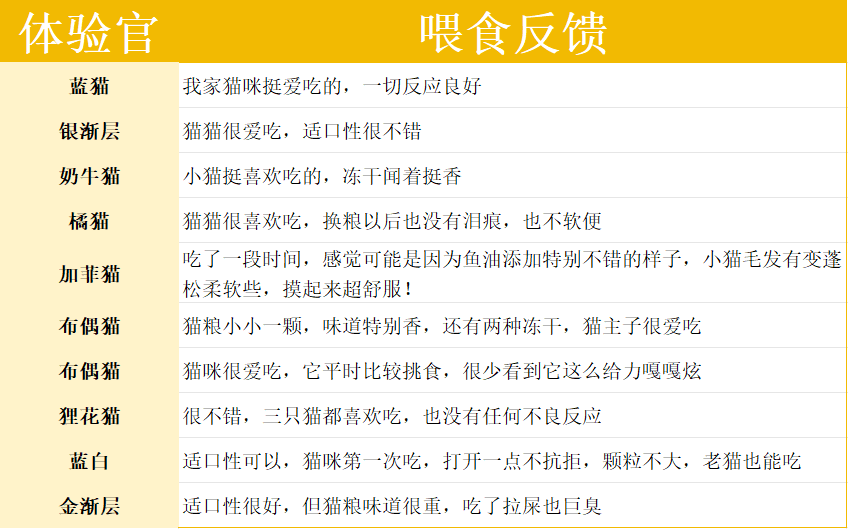Image resolution: width=848 pixels, height=529 pixels.
Task: Select the feedback starting with 猫粮小小一颗
Action: 442,326
